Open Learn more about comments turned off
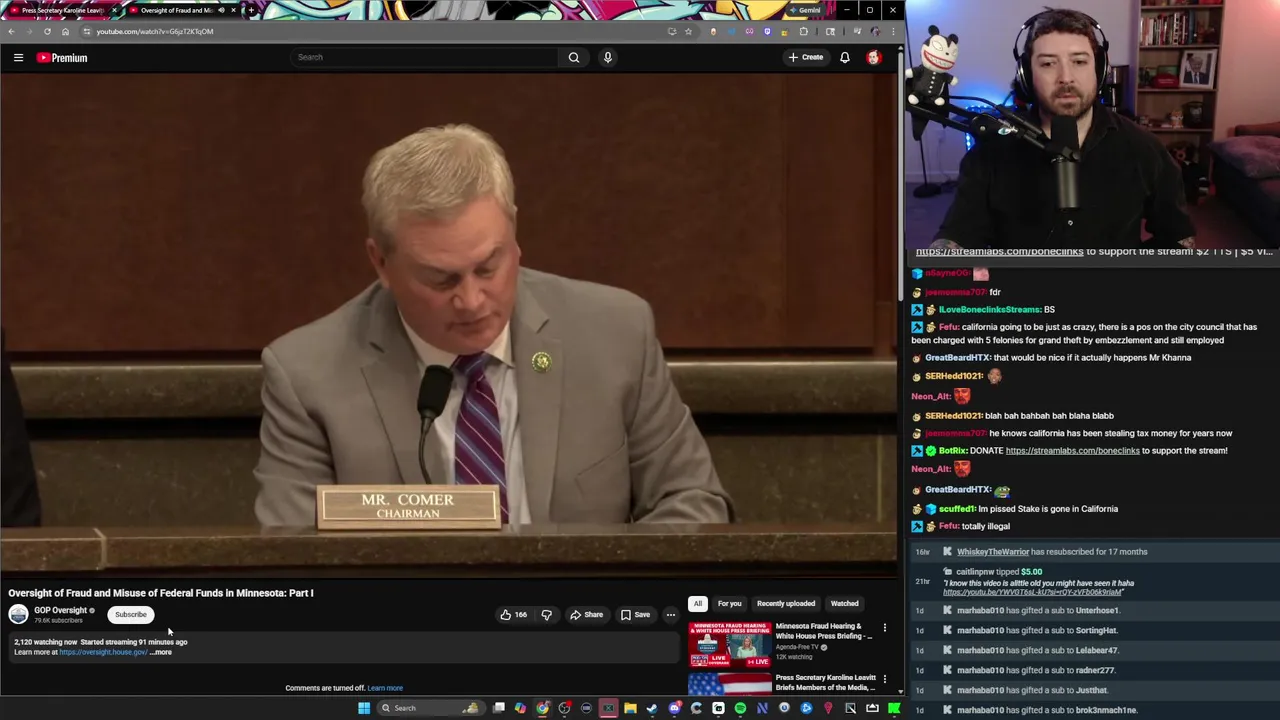 pyautogui.click(x=385, y=688)
